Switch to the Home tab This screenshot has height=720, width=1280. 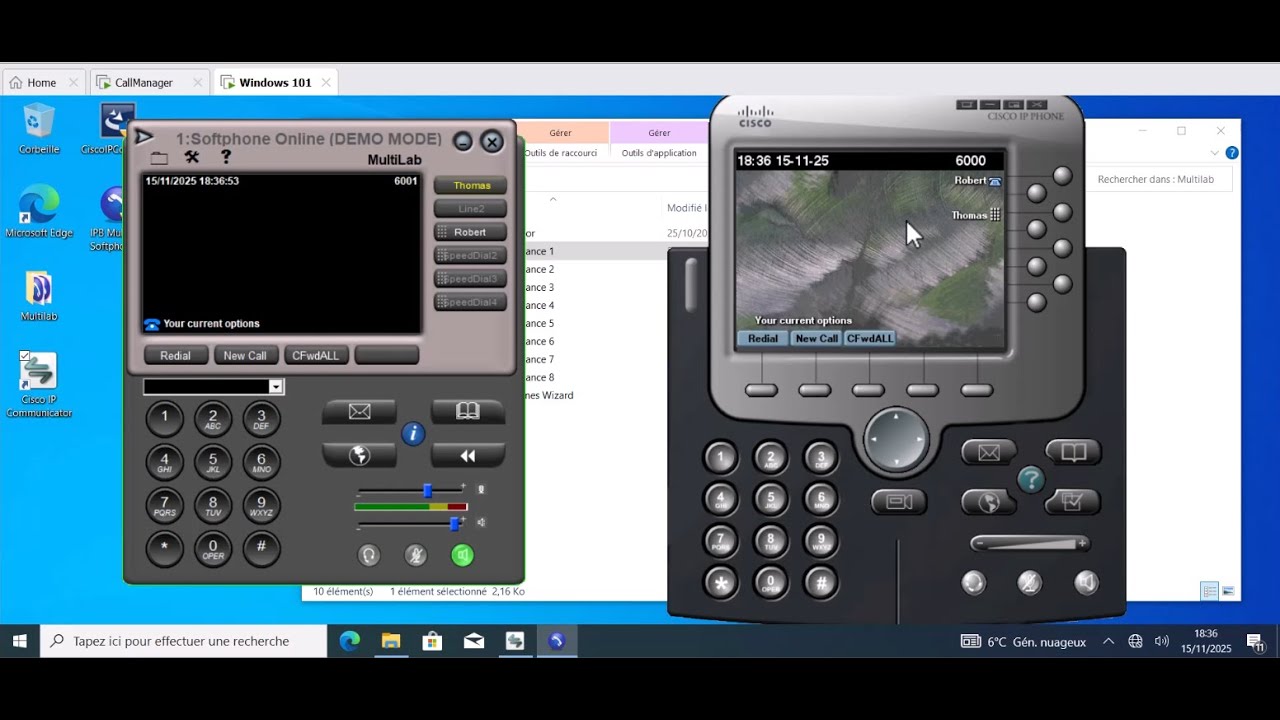[41, 83]
